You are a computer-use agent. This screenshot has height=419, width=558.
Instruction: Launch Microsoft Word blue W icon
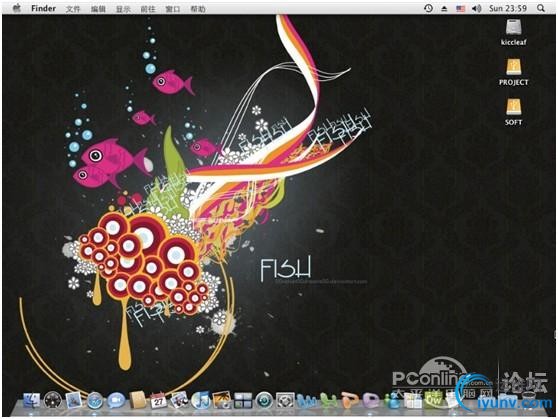click(x=306, y=401)
